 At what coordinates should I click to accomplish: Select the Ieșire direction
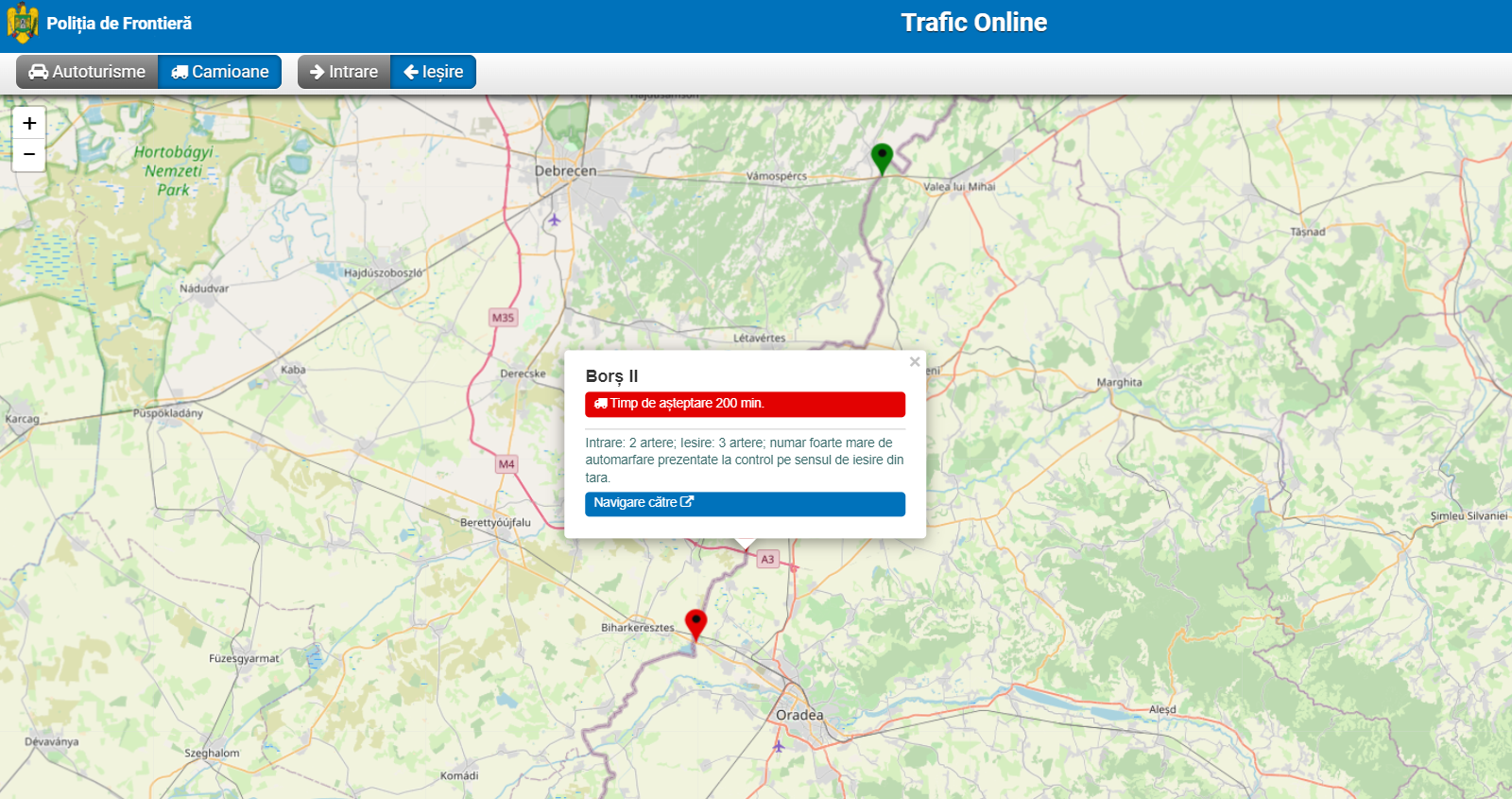(x=434, y=72)
